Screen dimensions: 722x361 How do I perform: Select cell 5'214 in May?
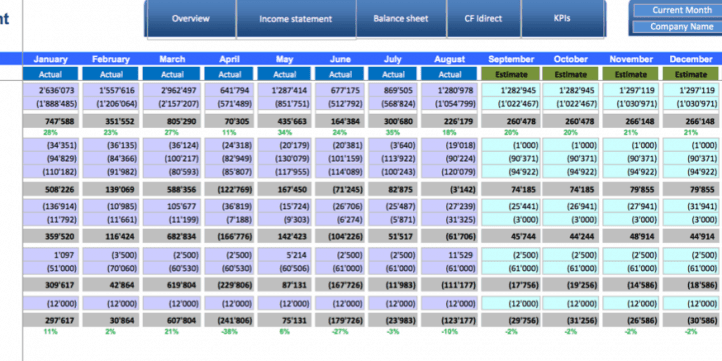click(284, 255)
